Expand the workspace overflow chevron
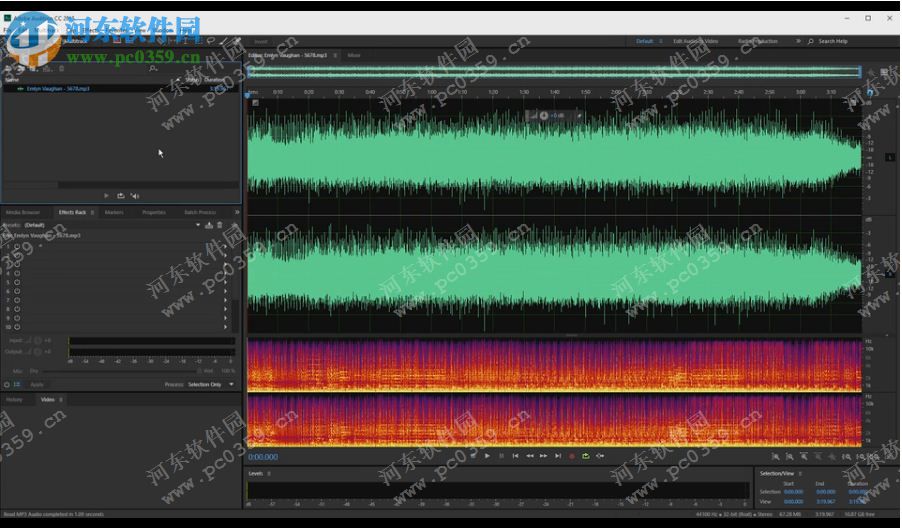 coord(798,41)
